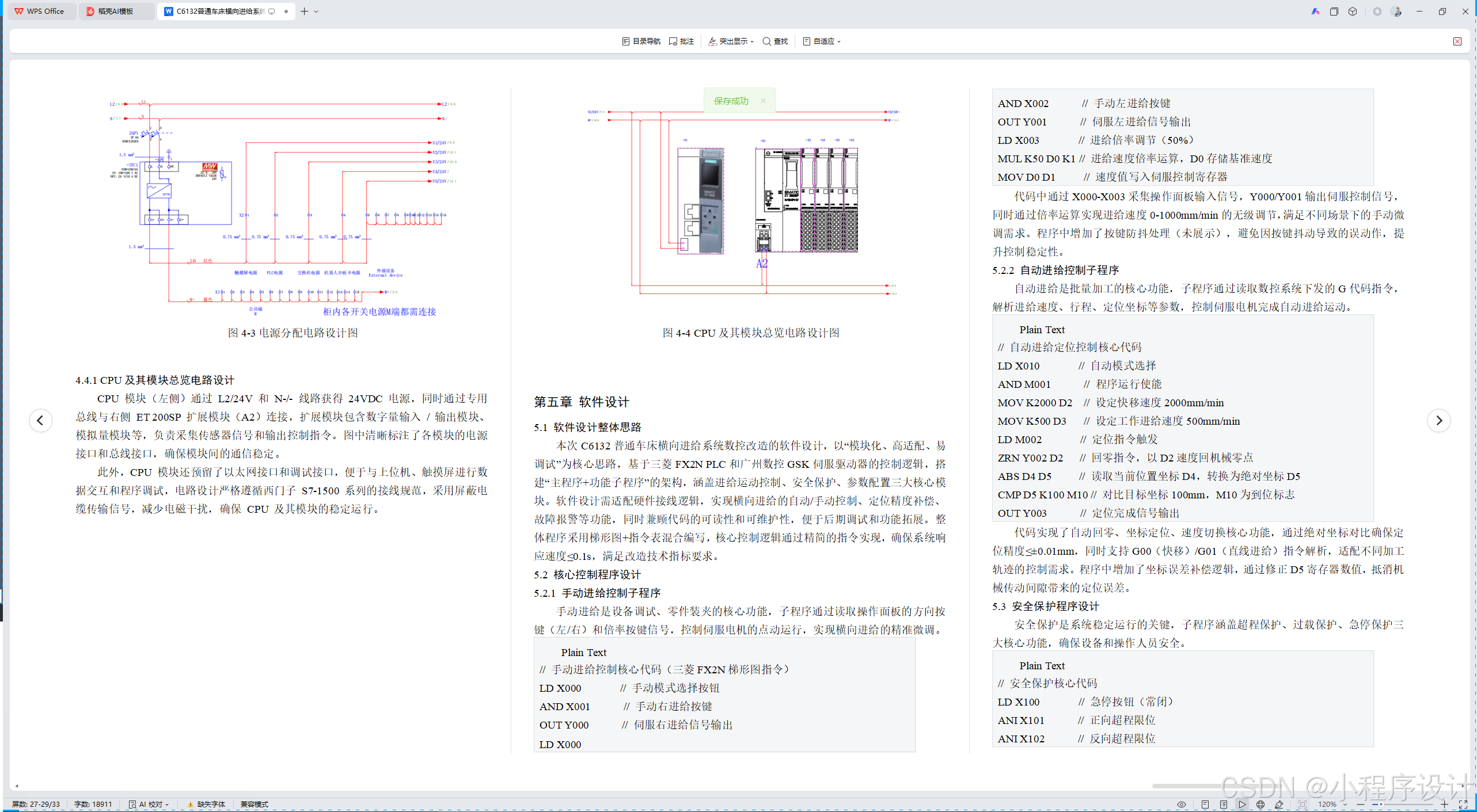Click heading 5.2 核心控制程序设计
The height and width of the screenshot is (812, 1477).
[587, 574]
